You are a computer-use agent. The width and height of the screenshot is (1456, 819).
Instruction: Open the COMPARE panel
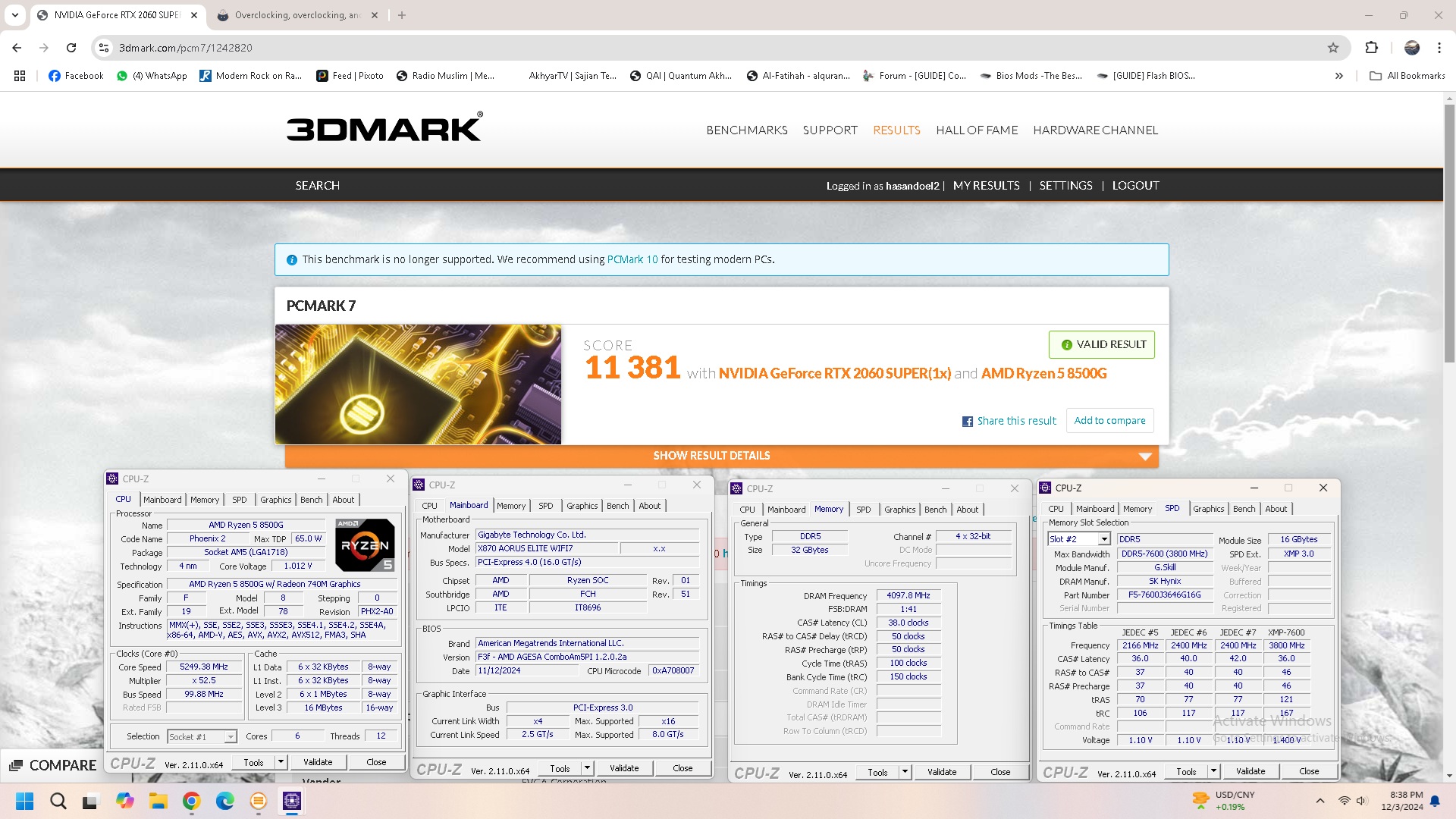click(x=53, y=765)
